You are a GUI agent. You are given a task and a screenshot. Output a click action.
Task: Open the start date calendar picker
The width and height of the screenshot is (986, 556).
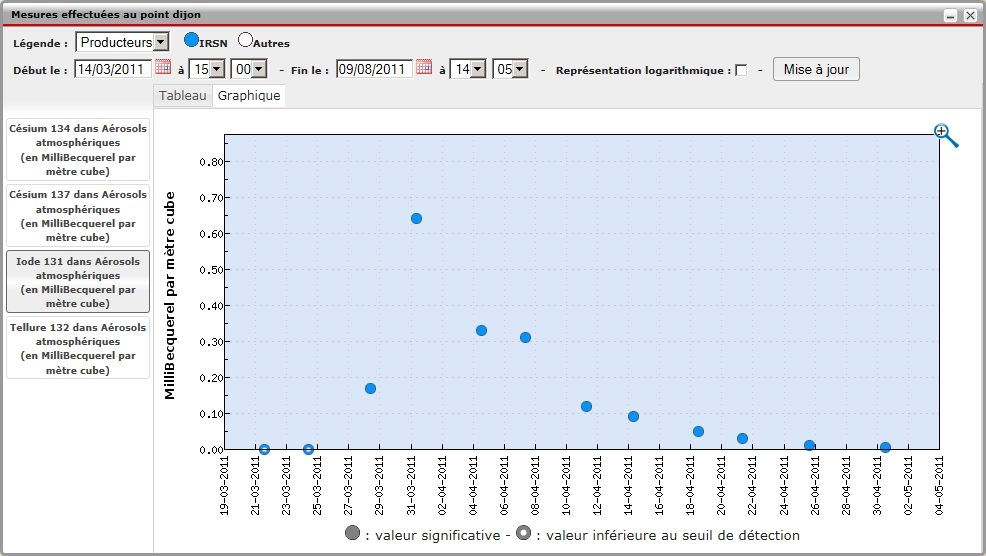click(x=163, y=67)
